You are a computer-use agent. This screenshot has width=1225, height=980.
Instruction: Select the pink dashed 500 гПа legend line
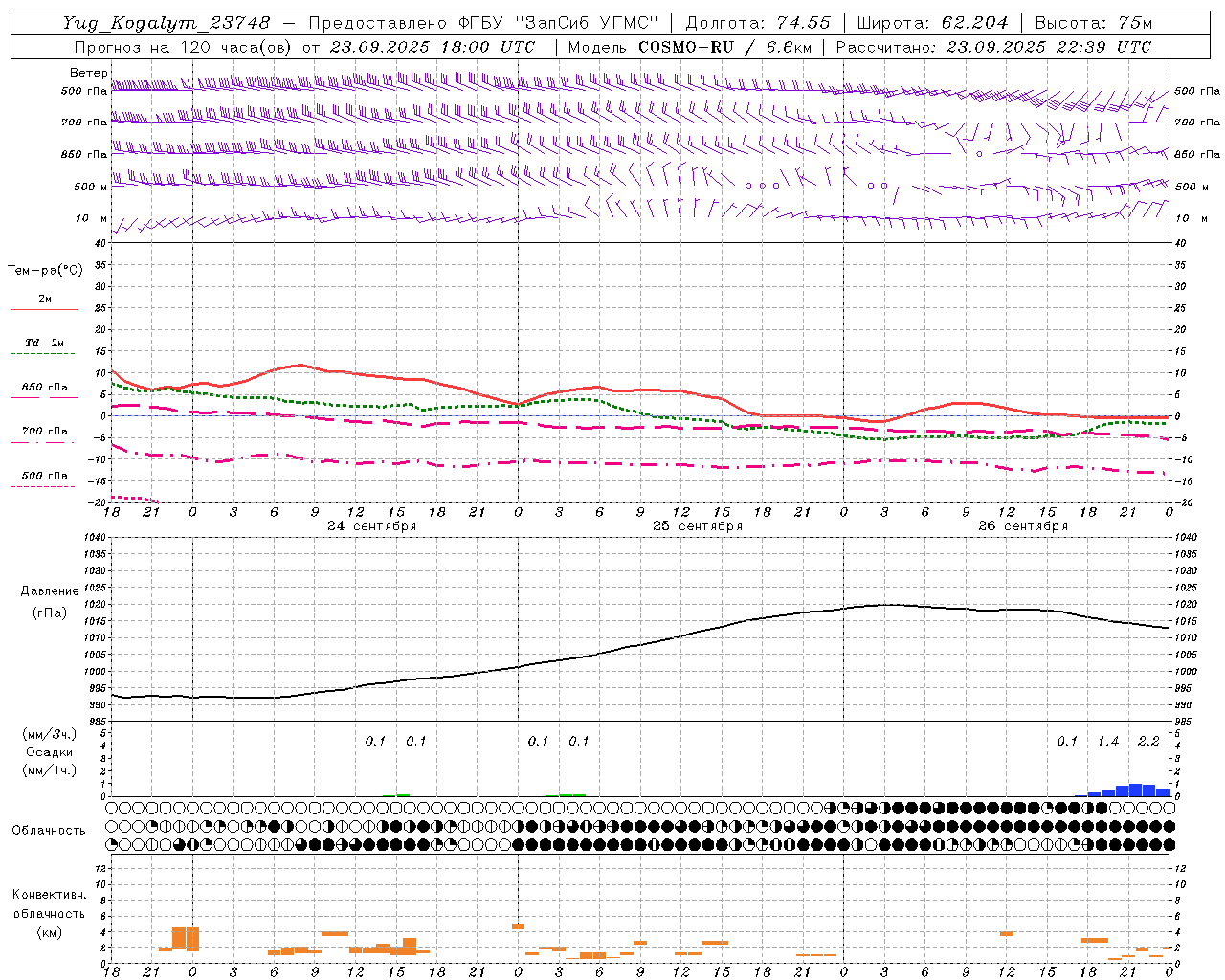click(42, 487)
